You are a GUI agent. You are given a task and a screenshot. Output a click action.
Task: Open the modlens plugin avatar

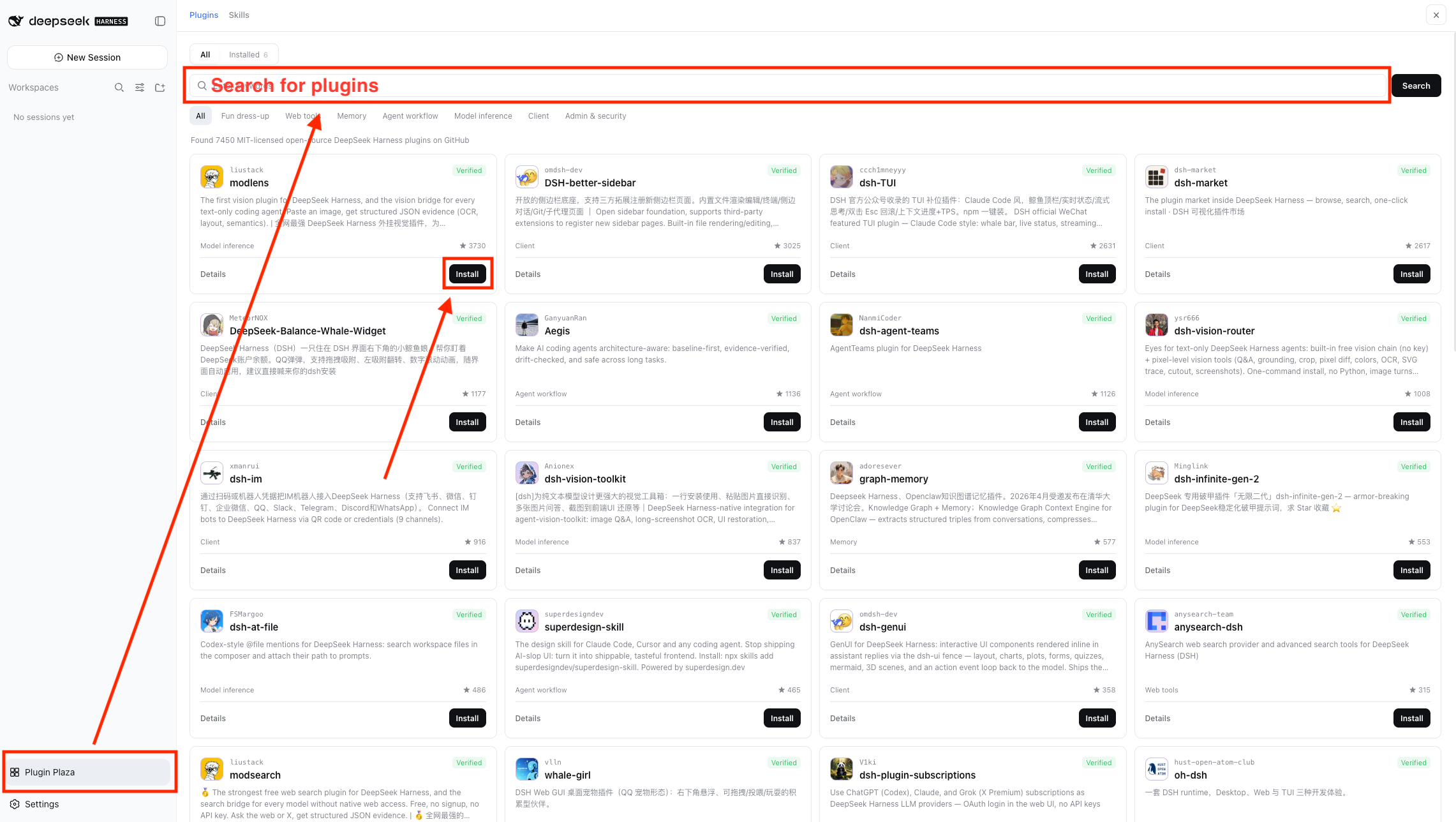(x=212, y=177)
